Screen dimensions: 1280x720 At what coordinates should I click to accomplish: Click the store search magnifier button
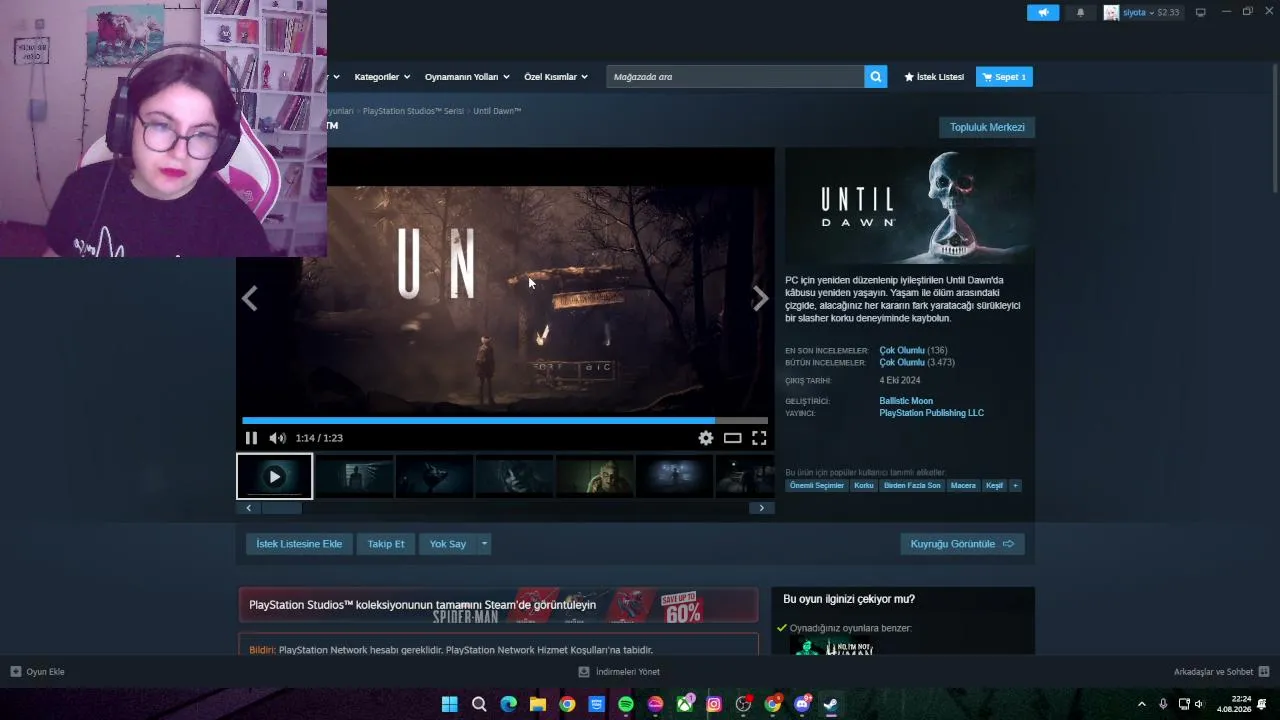pyautogui.click(x=875, y=77)
